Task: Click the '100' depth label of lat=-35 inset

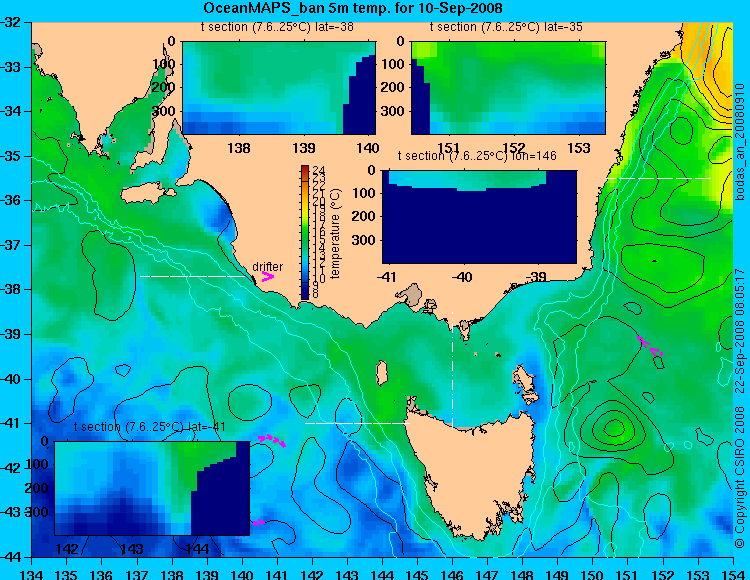Action: tap(393, 64)
